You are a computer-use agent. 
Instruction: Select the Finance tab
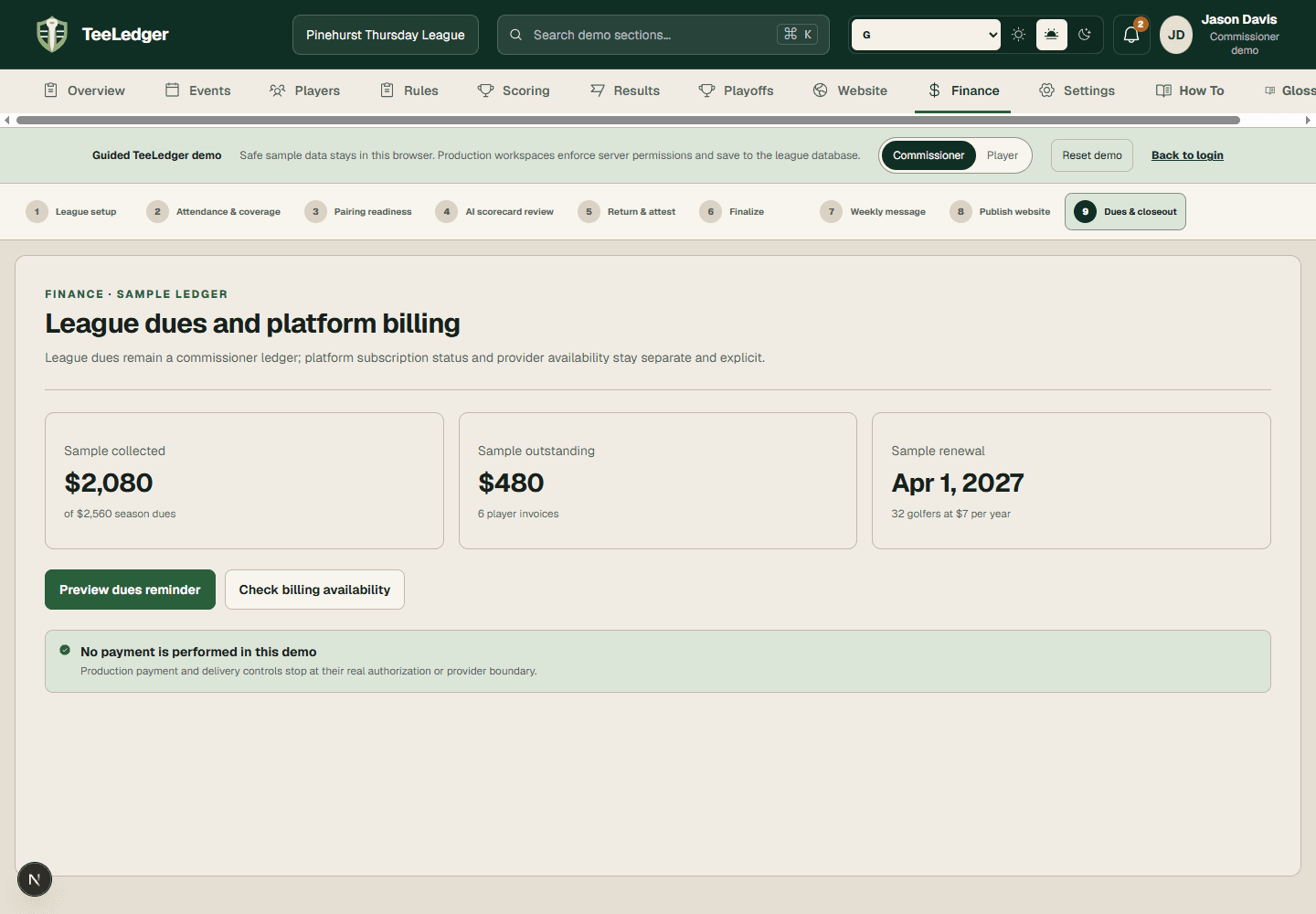point(963,90)
